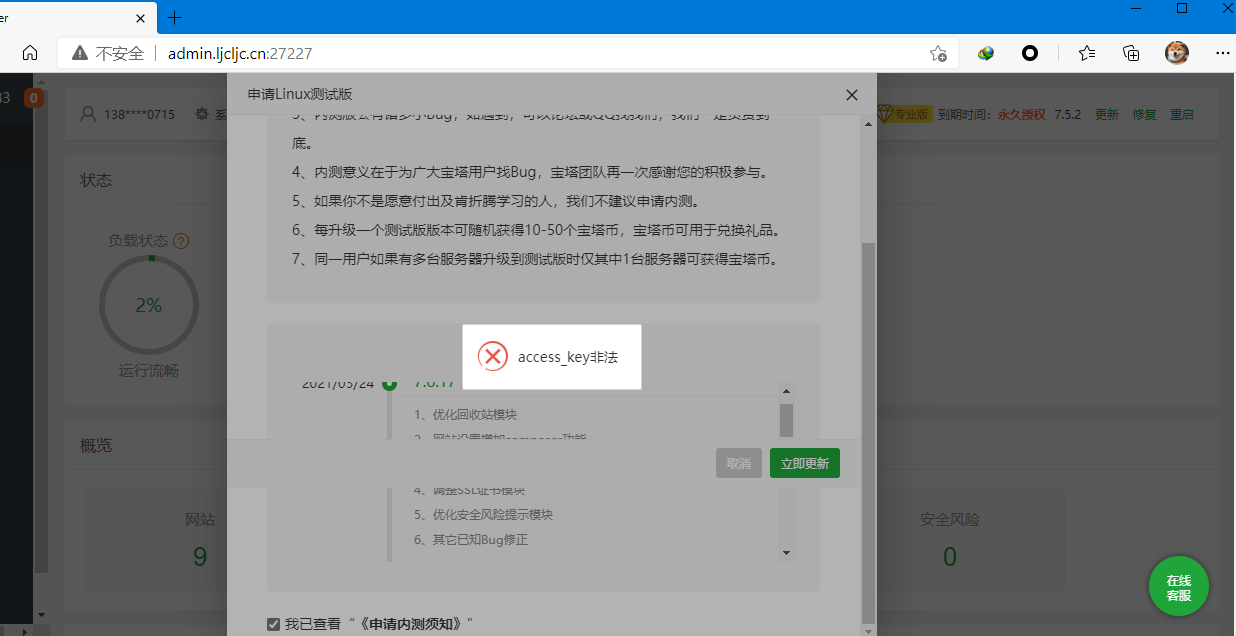Screen dimensions: 1236x636
Task: Click changelog line 优化回收站模块
Action: click(x=465, y=415)
